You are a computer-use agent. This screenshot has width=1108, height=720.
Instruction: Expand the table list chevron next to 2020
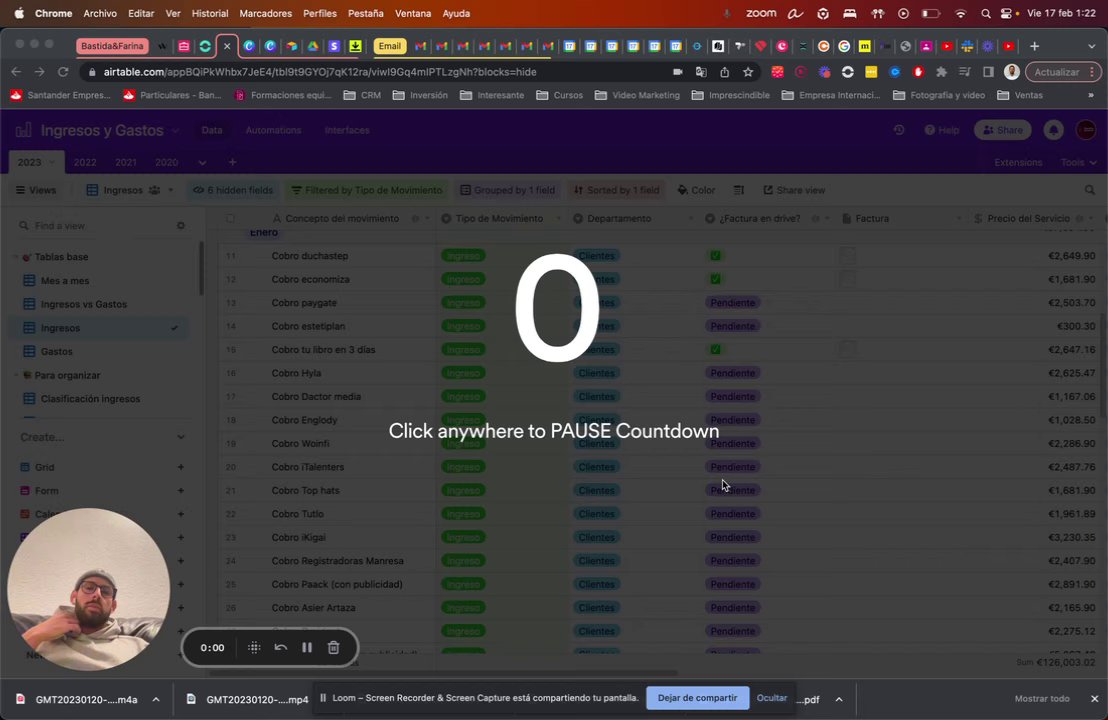coord(202,163)
